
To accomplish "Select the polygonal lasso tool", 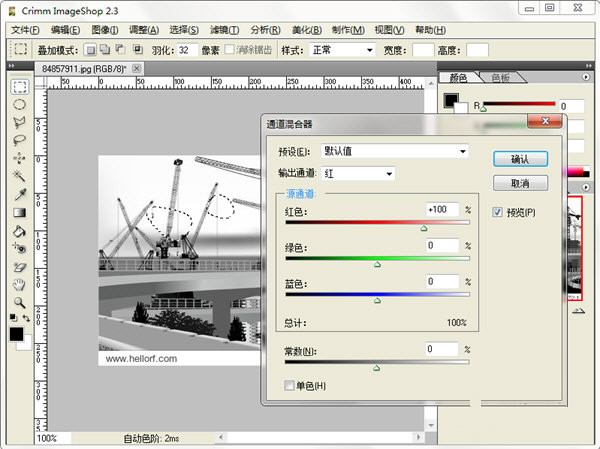I will [x=20, y=122].
